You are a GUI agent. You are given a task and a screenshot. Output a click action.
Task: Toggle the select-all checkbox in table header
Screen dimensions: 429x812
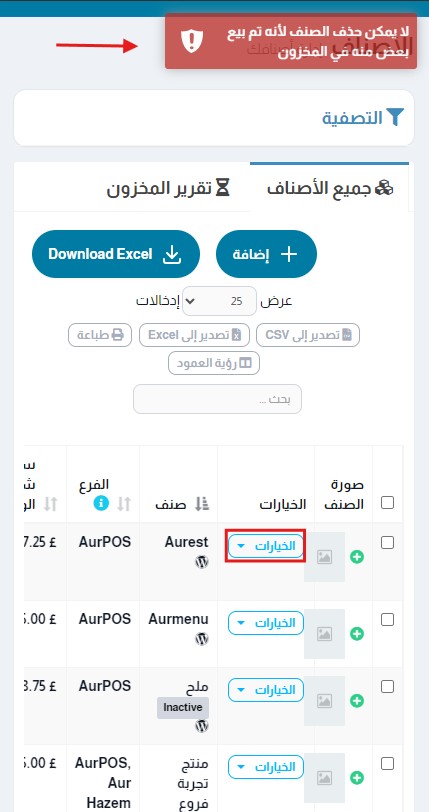coord(388,502)
